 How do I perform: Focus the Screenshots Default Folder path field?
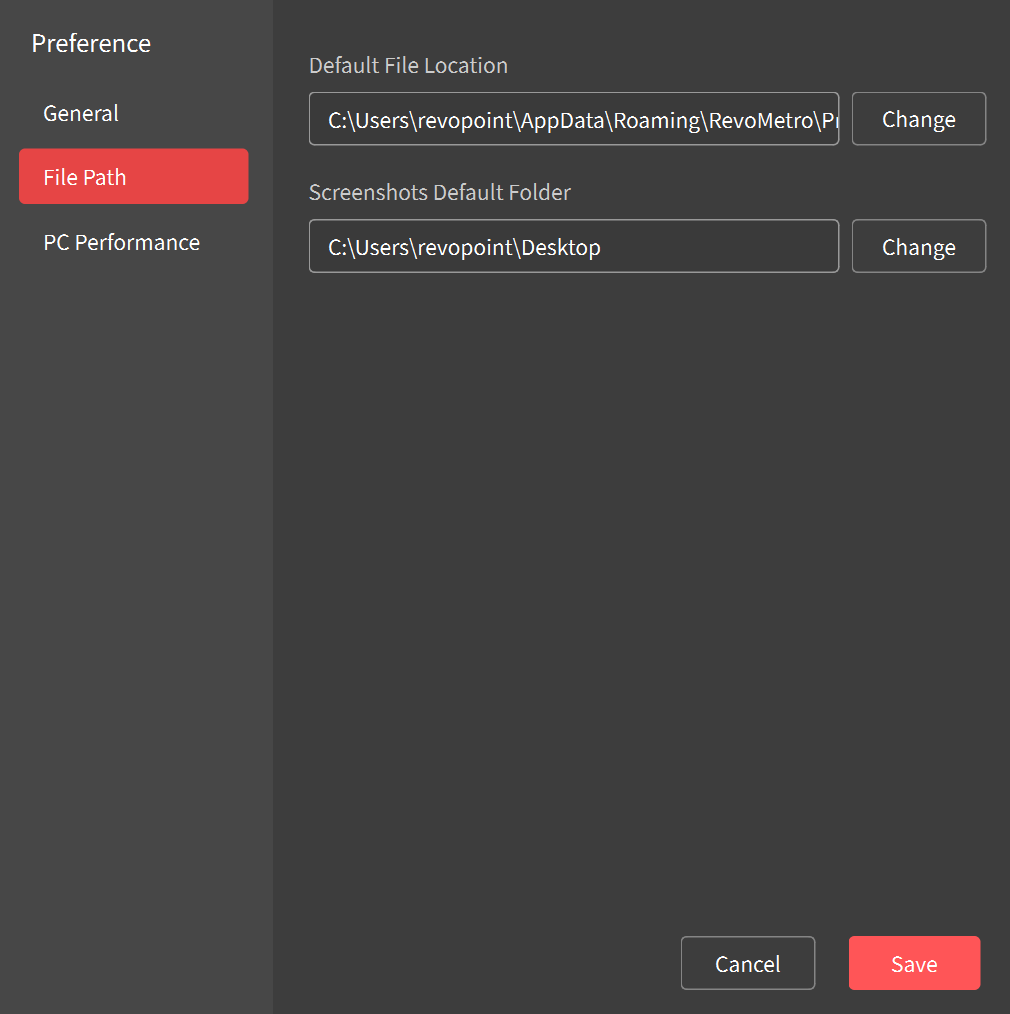point(573,247)
